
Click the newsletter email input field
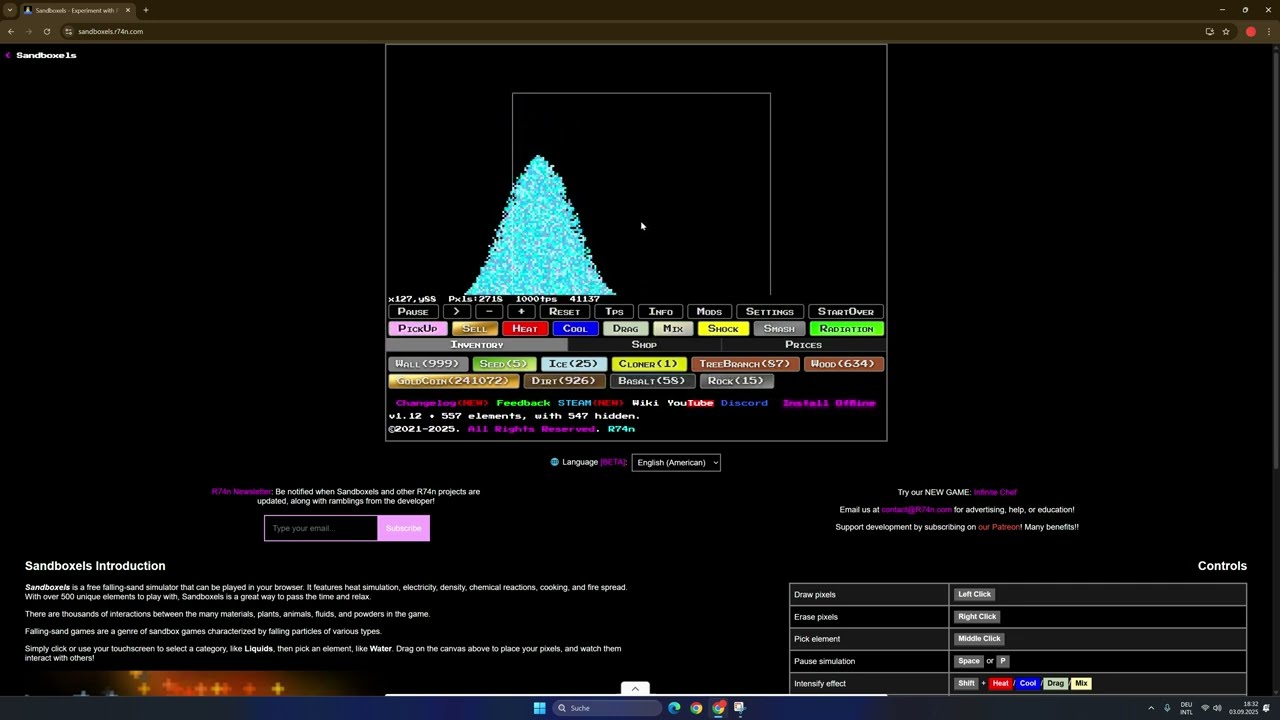[321, 528]
